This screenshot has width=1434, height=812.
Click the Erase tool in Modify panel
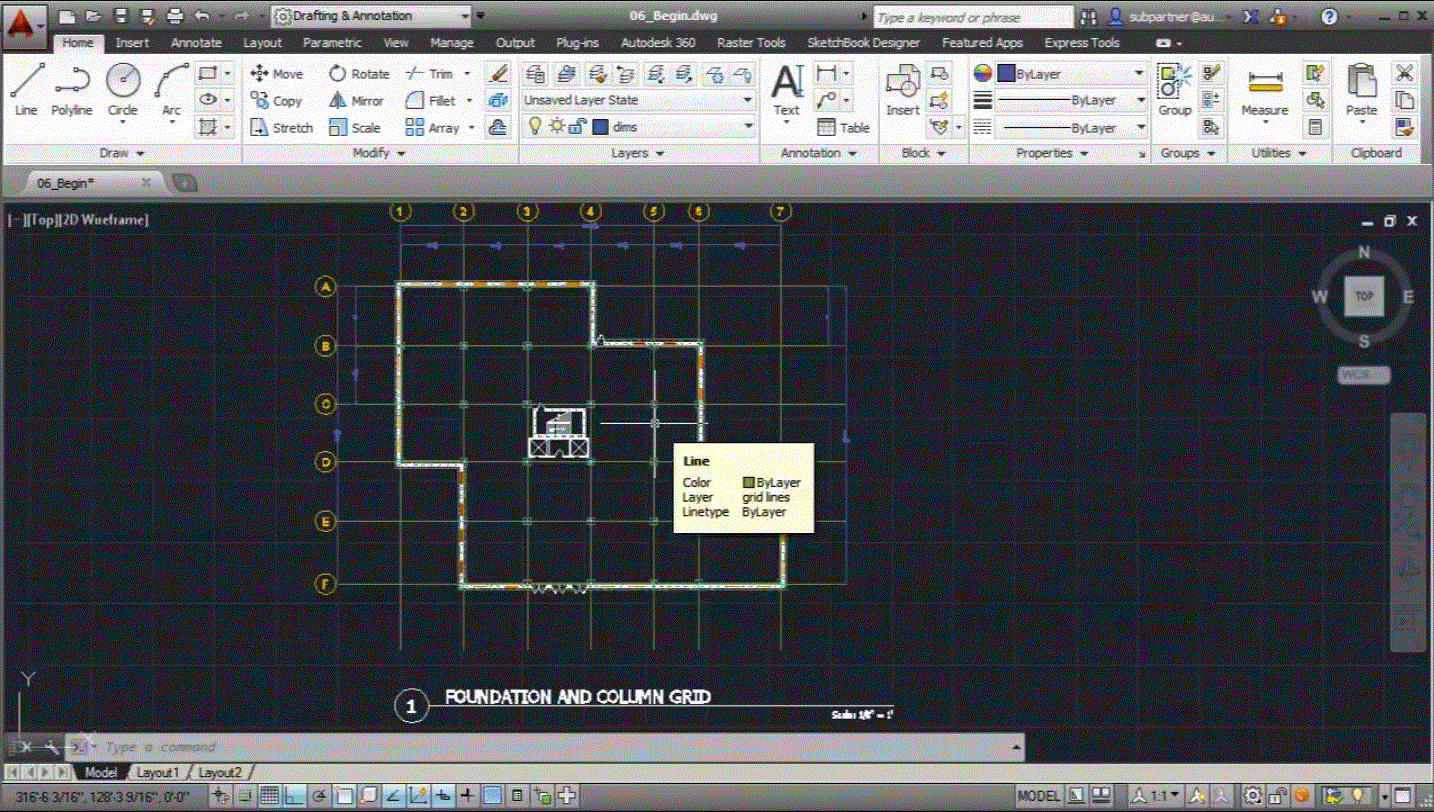[497, 74]
